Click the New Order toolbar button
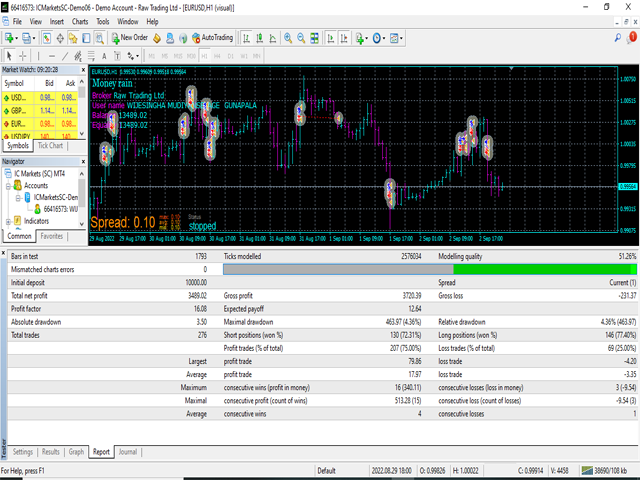The width and height of the screenshot is (640, 480). [x=129, y=38]
